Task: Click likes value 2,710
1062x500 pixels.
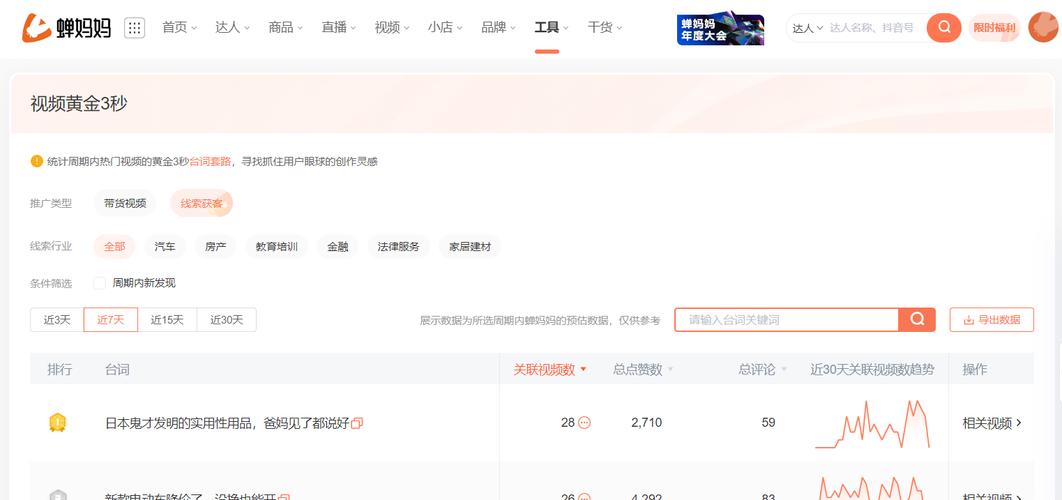Action: click(x=646, y=423)
